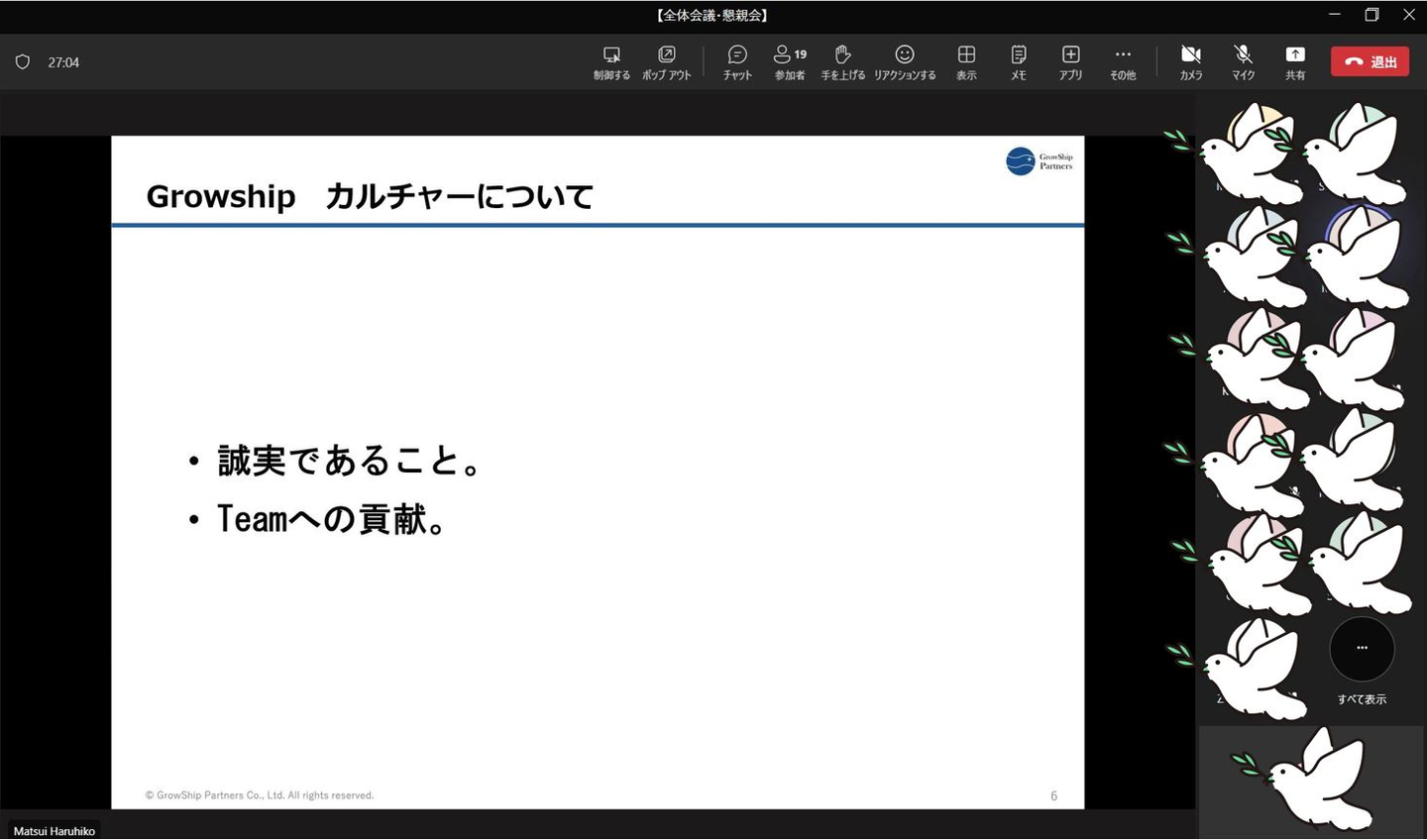The width and height of the screenshot is (1427, 840).
Task: Click the shield security icon beside the timer
Action: (x=23, y=61)
